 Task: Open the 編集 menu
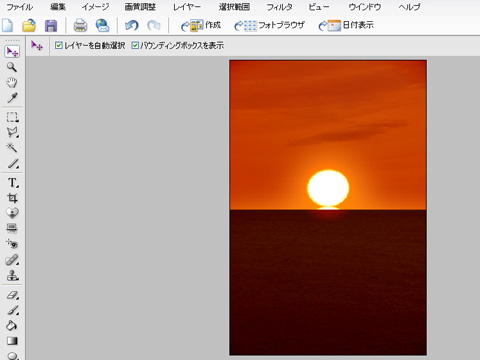pos(58,7)
